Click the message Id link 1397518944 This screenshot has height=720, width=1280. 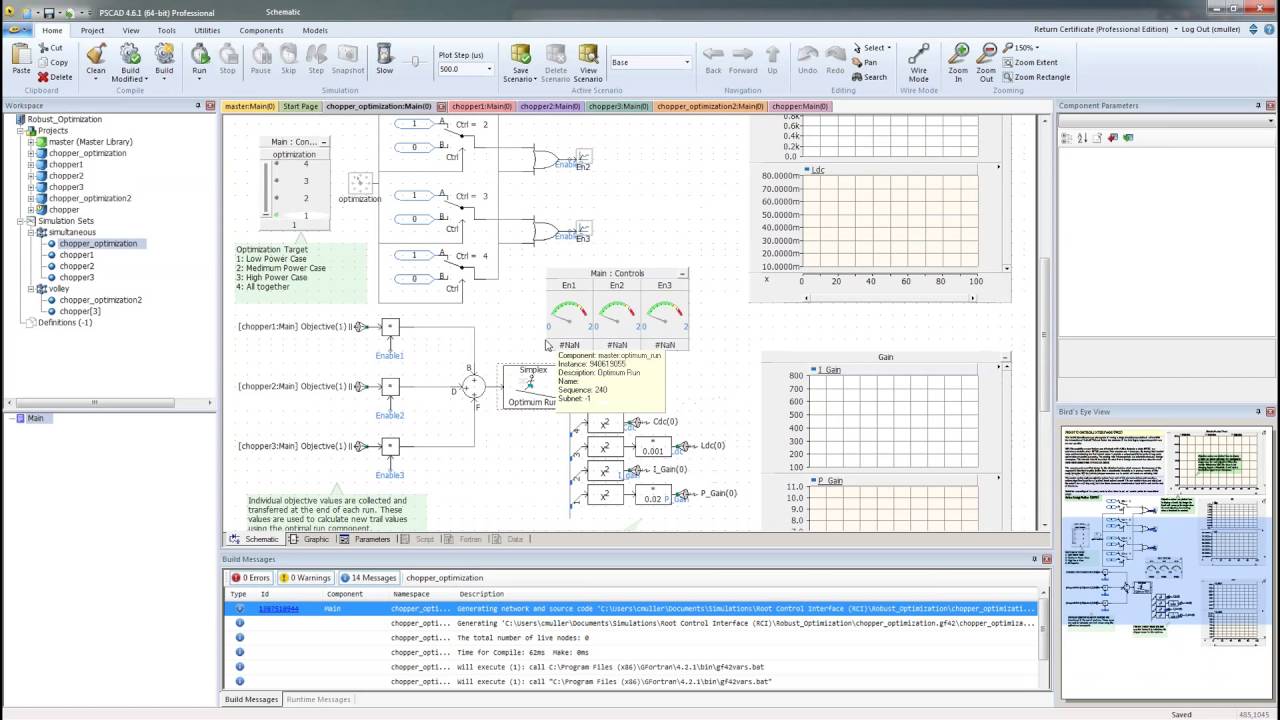[x=279, y=608]
